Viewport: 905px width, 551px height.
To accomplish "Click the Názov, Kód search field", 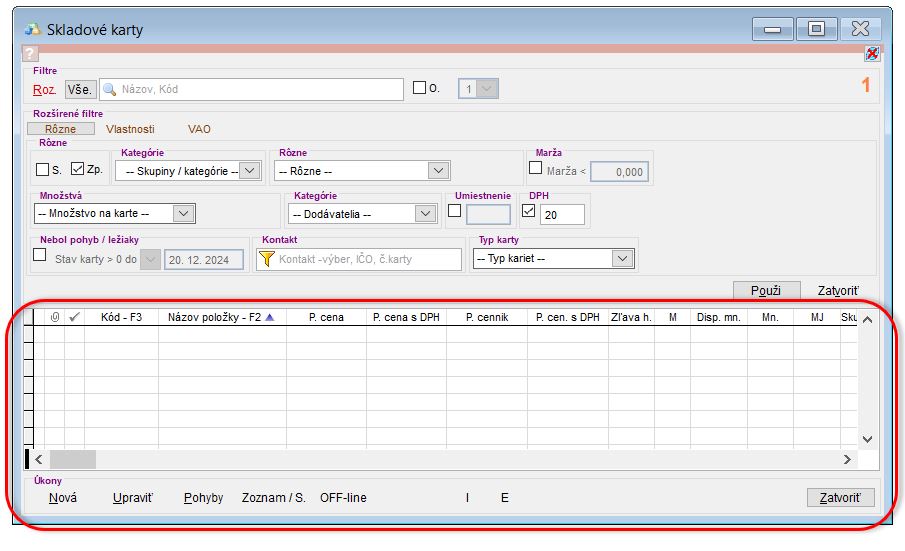I will pos(260,89).
